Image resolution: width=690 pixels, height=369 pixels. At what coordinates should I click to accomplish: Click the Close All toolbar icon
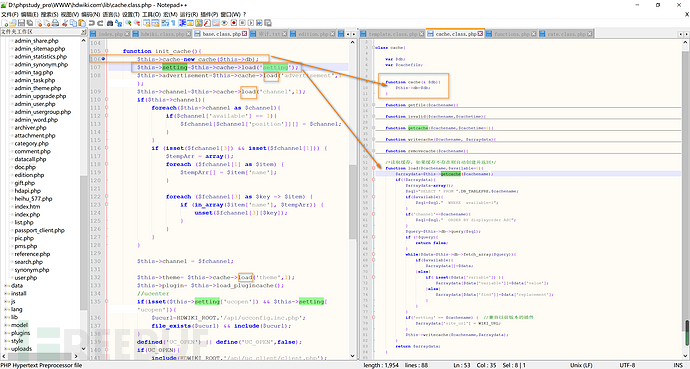click(x=47, y=23)
